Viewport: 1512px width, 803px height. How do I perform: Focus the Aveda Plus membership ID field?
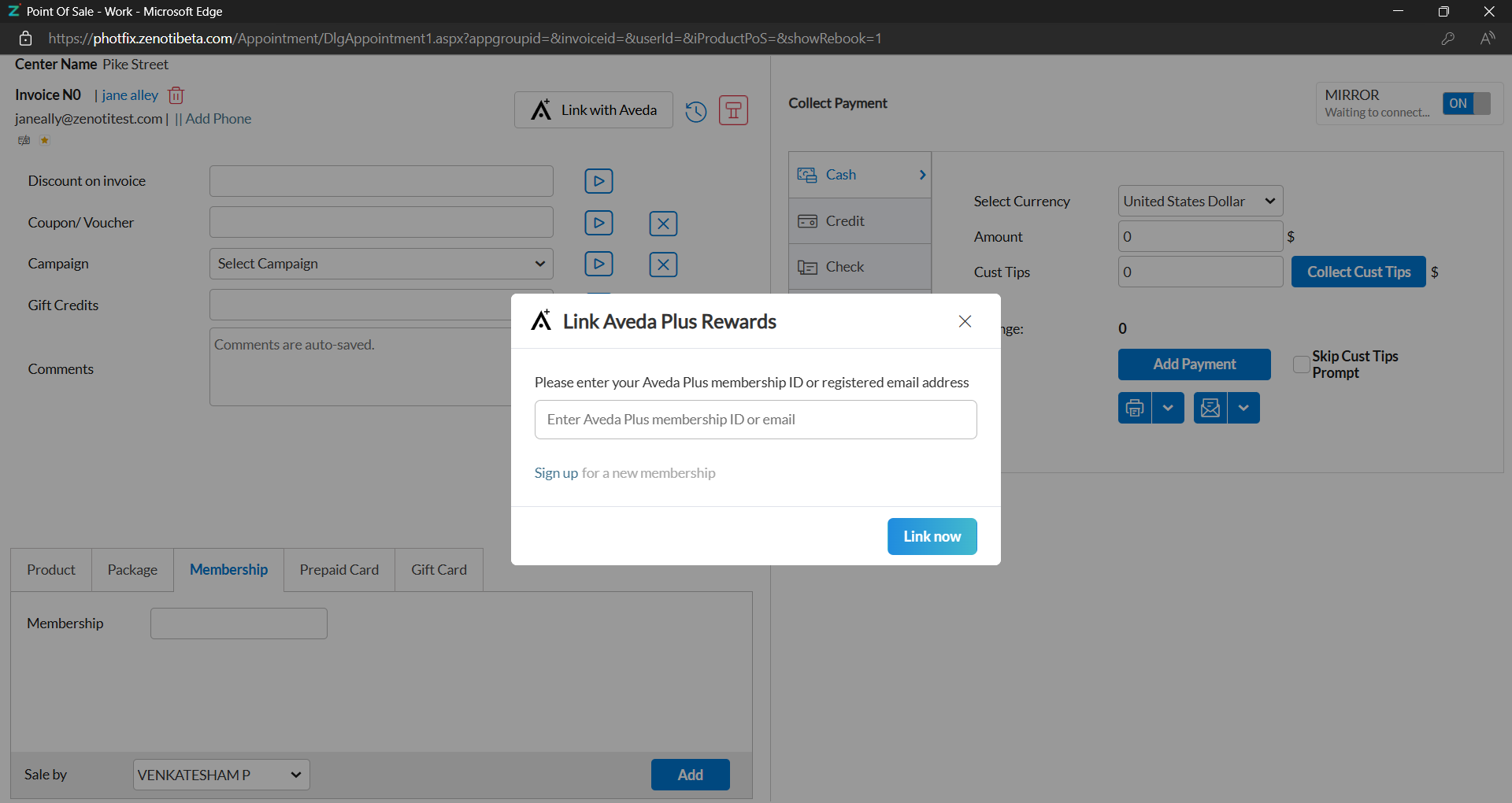click(755, 420)
